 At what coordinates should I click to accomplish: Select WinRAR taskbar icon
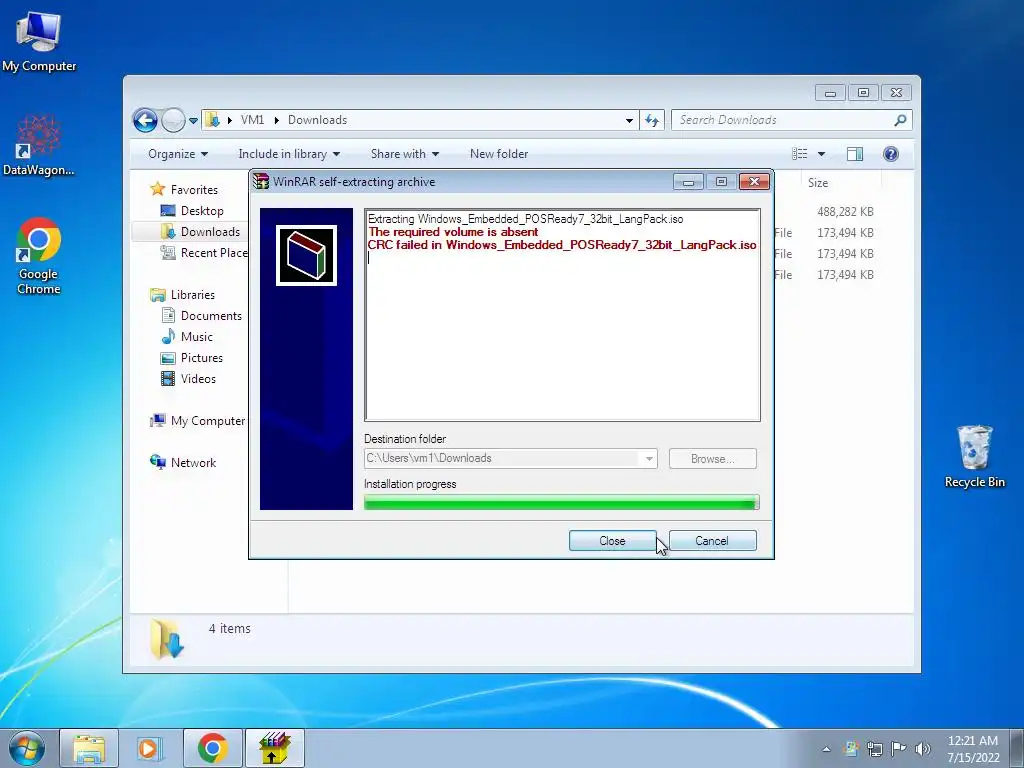pos(274,748)
